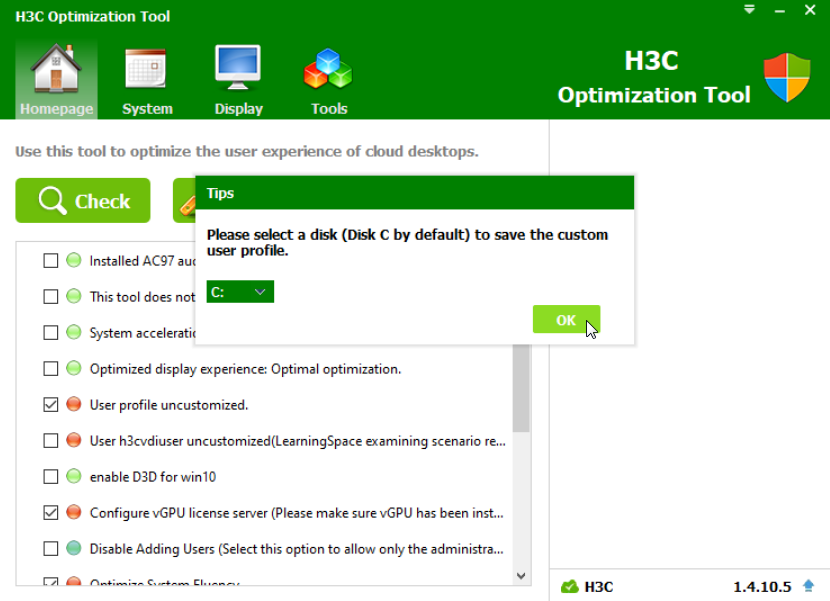Open the System calendar icon
This screenshot has width=830, height=601.
(x=146, y=69)
